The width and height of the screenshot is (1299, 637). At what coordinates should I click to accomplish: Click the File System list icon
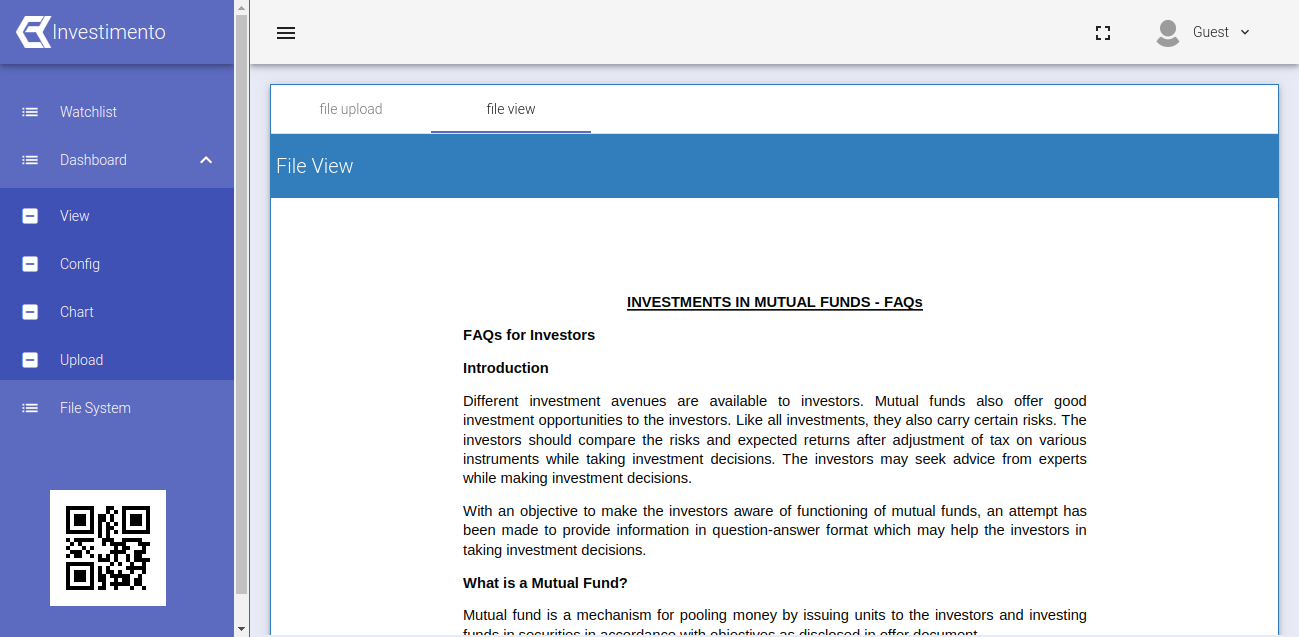30,408
